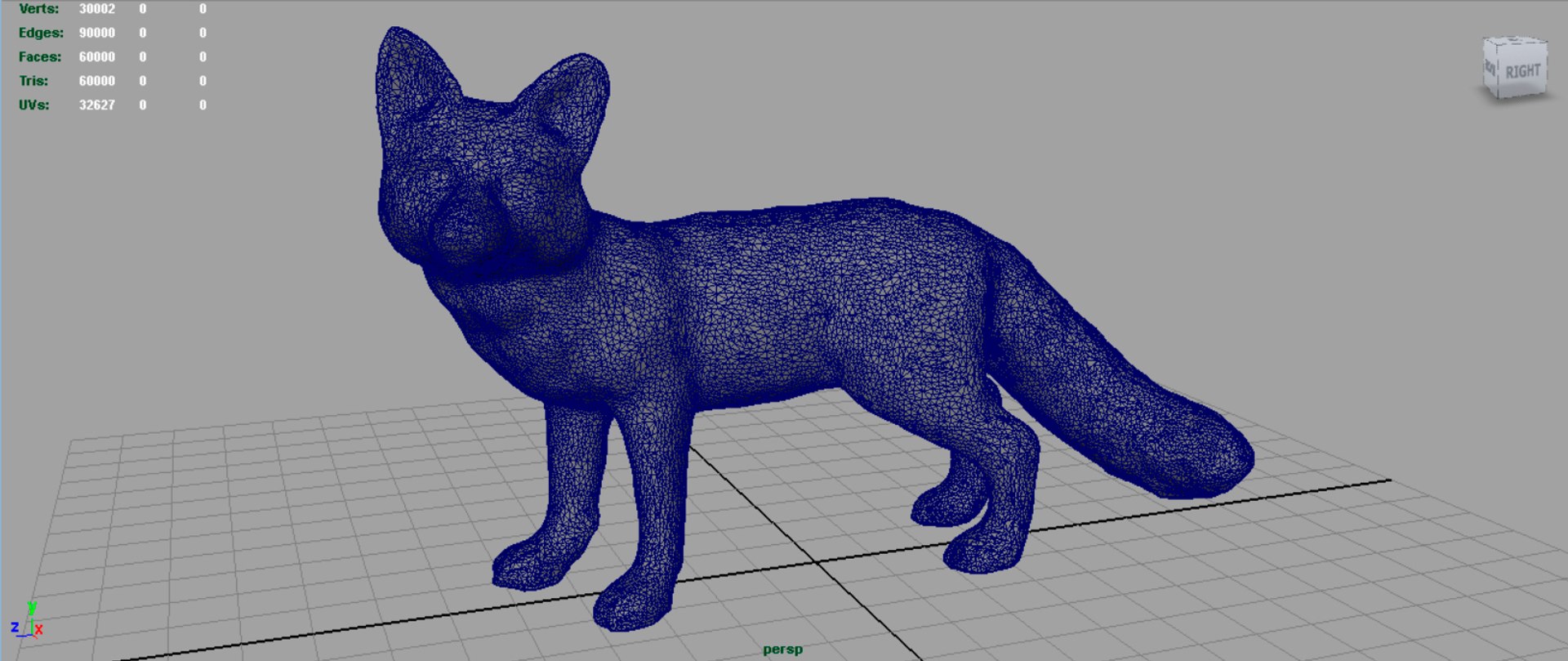
Task: Click the Tris: heads-up label
Action: [33, 81]
